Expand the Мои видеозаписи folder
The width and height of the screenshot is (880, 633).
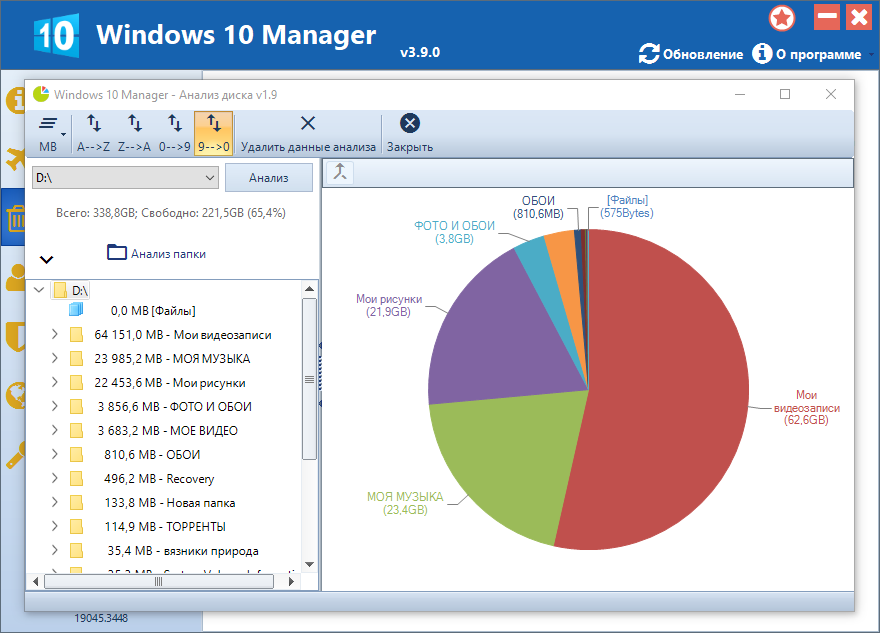click(x=54, y=334)
